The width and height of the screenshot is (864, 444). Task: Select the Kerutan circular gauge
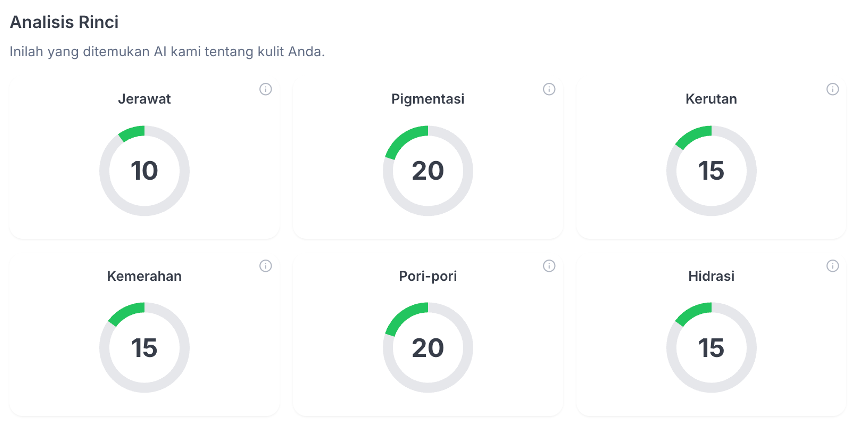711,171
